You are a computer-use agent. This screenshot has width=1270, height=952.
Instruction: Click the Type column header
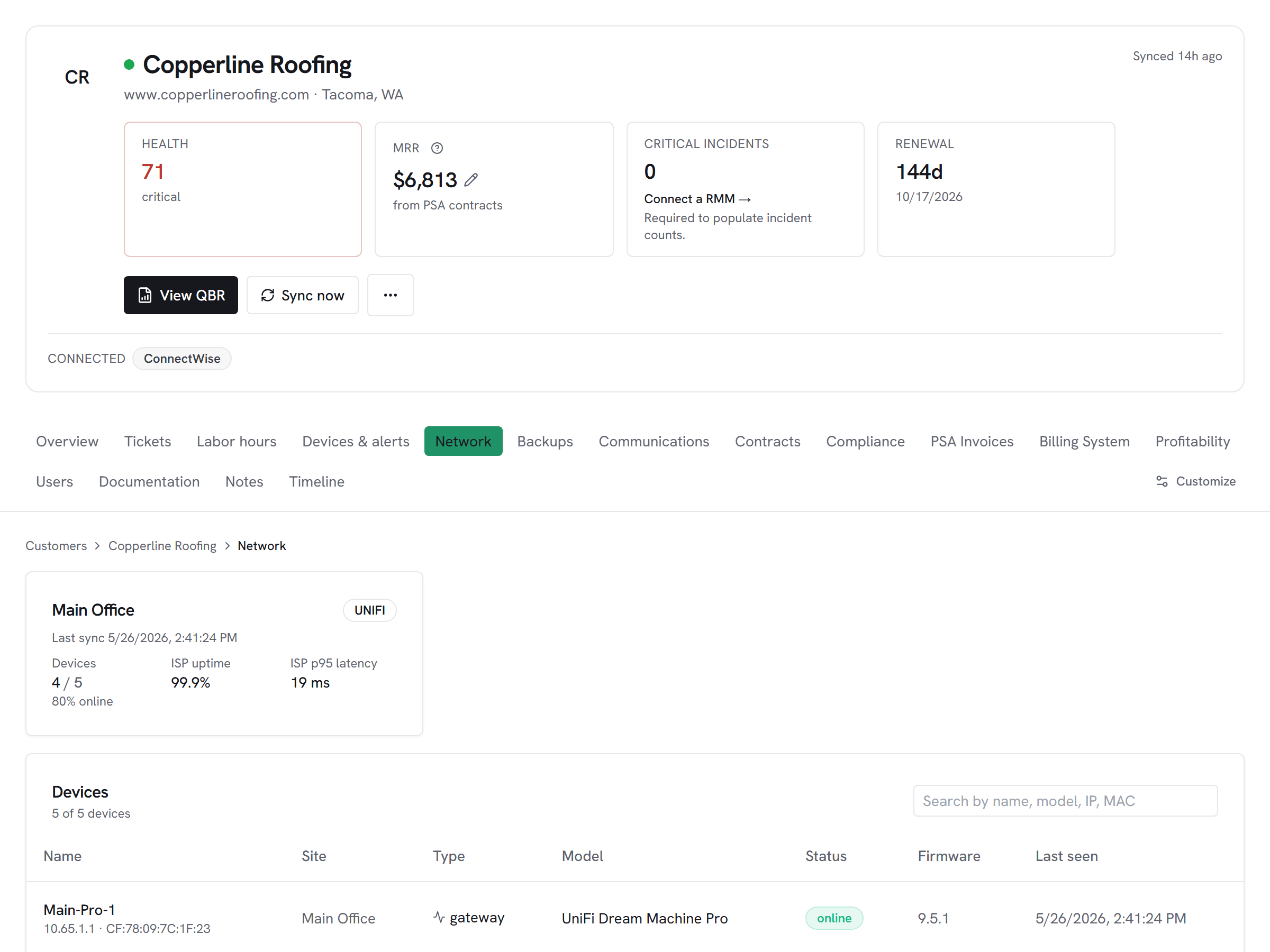[x=448, y=856]
